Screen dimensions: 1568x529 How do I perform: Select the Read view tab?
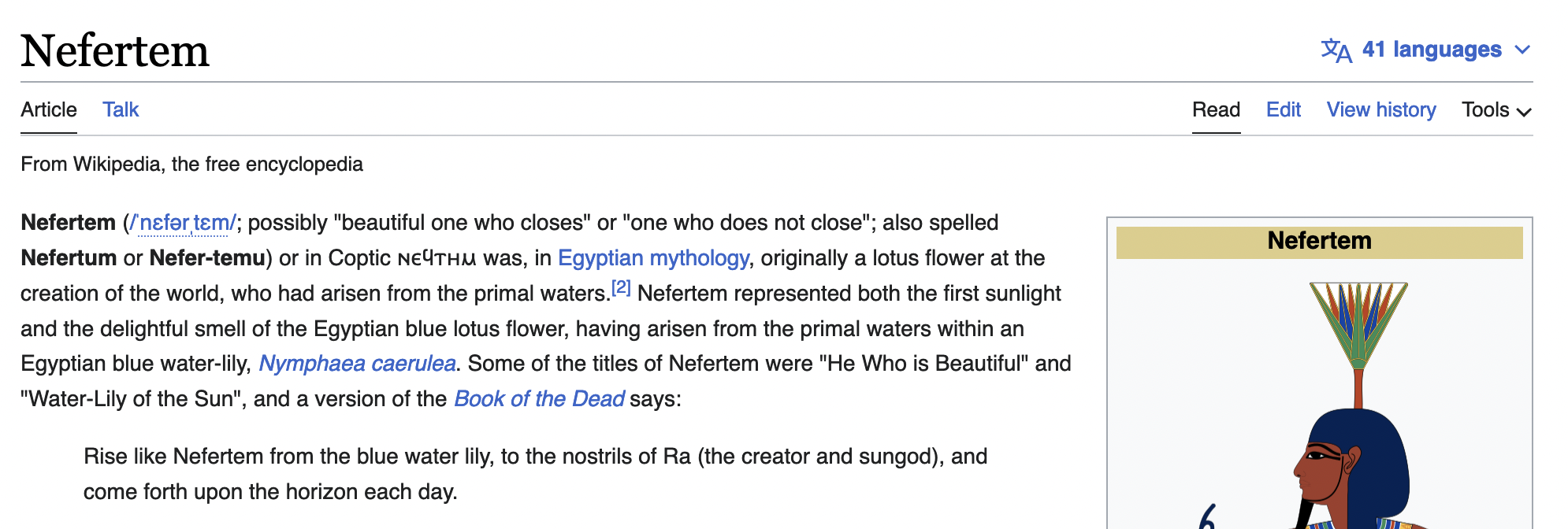coord(1216,110)
